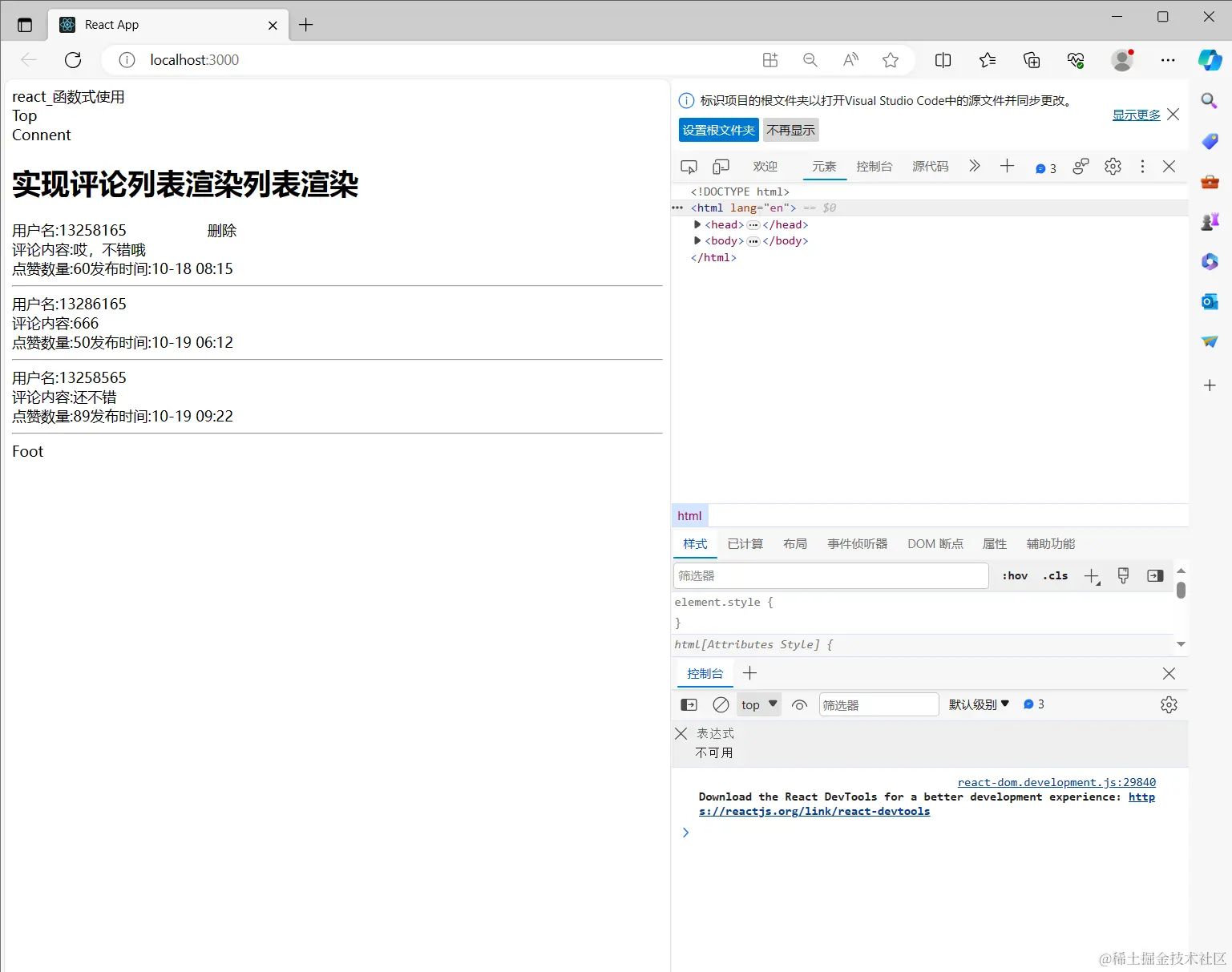The height and width of the screenshot is (972, 1232).
Task: Switch to the 欢迎 tab
Action: click(765, 167)
